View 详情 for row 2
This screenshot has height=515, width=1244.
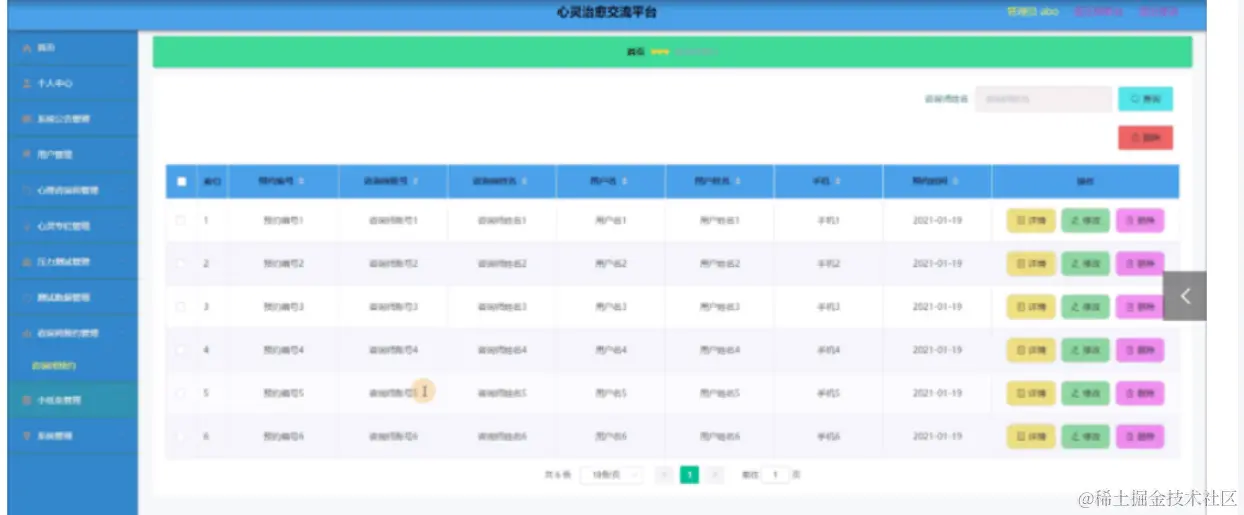pos(1031,264)
